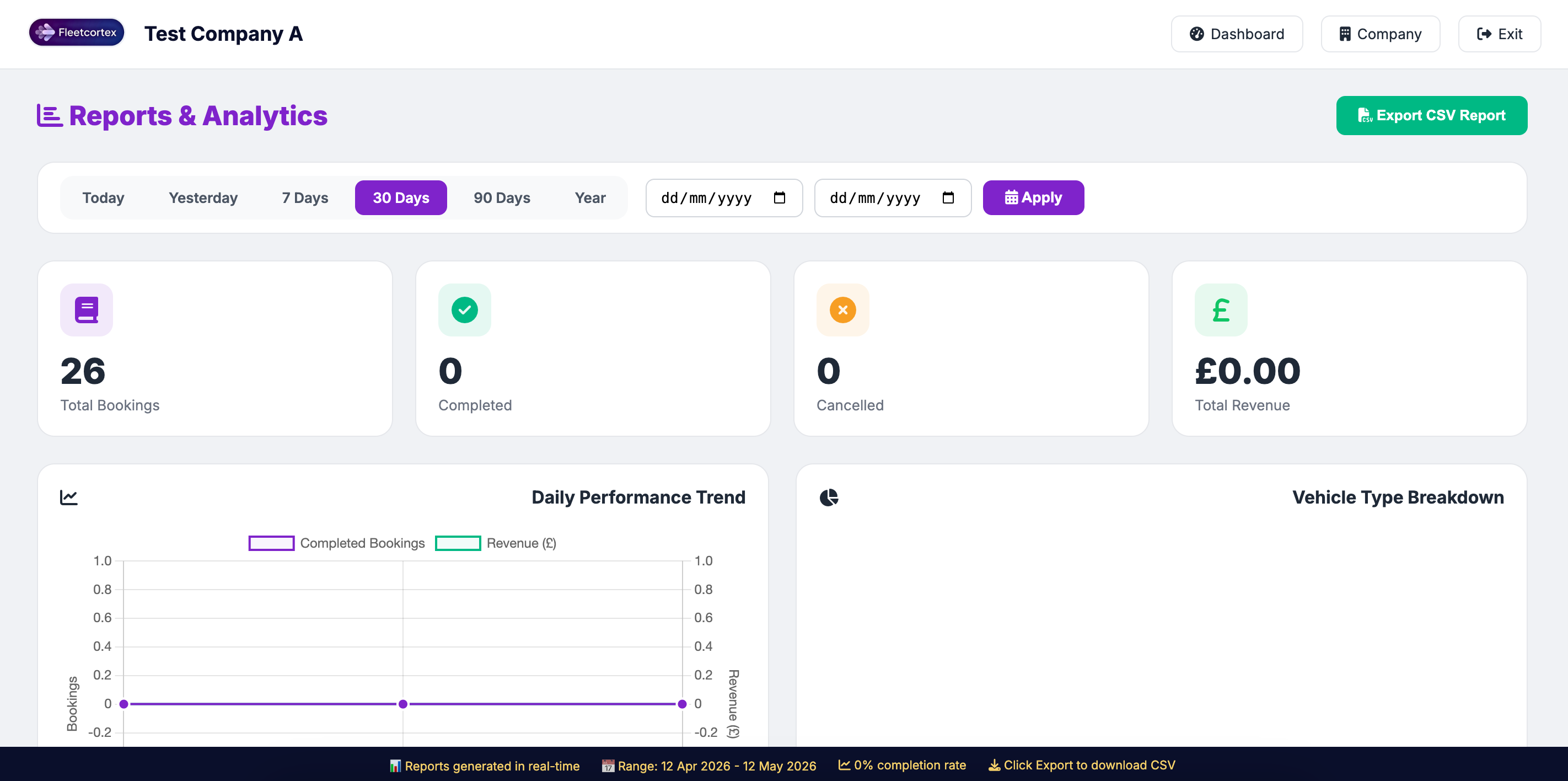Apply the custom date range
The height and width of the screenshot is (781, 1568).
click(x=1034, y=198)
